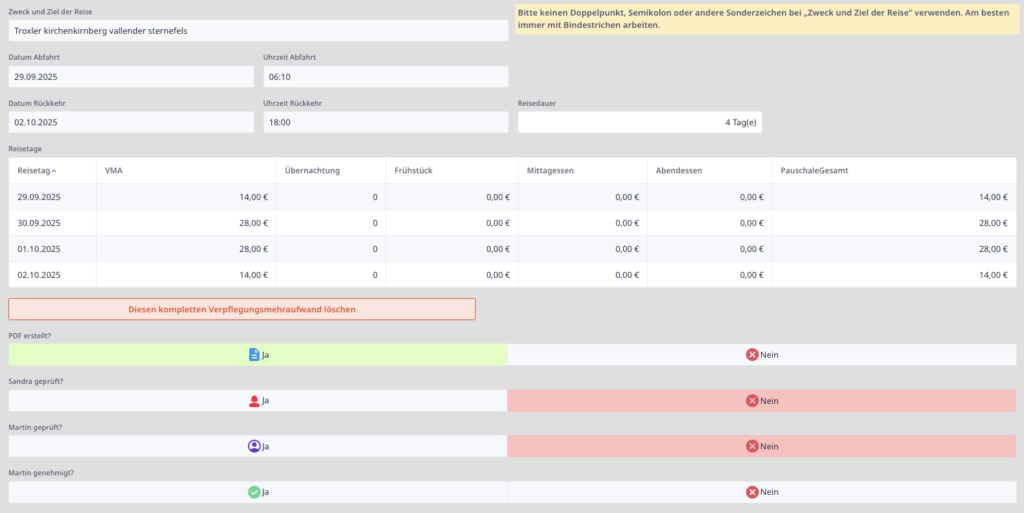This screenshot has width=1024, height=513.
Task: Click Mittagessen amount in 30.09.2025 row
Action: (x=583, y=223)
